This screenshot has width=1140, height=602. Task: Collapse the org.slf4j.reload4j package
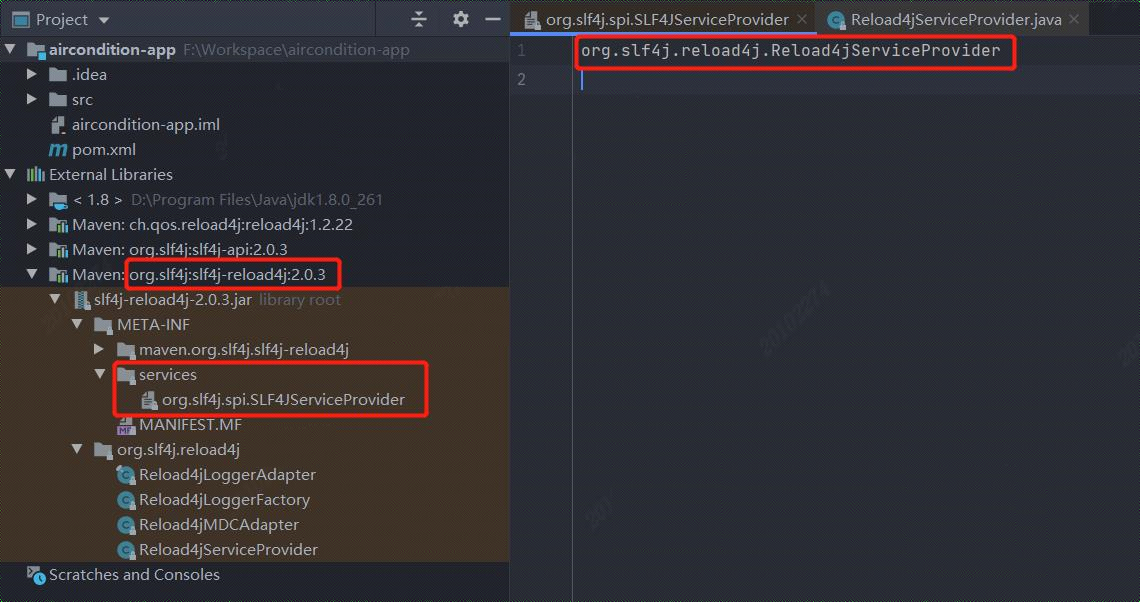(78, 449)
